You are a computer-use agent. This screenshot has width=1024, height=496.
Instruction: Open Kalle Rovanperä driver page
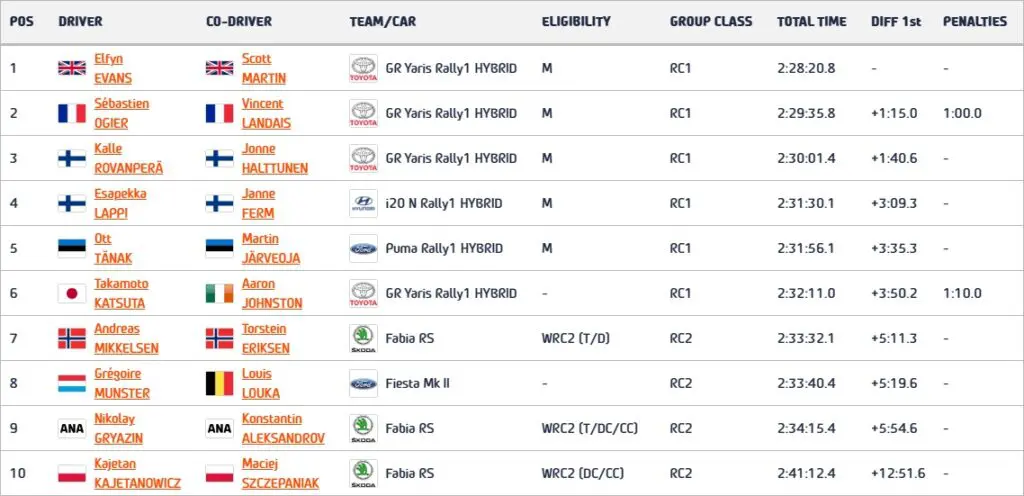(x=129, y=159)
